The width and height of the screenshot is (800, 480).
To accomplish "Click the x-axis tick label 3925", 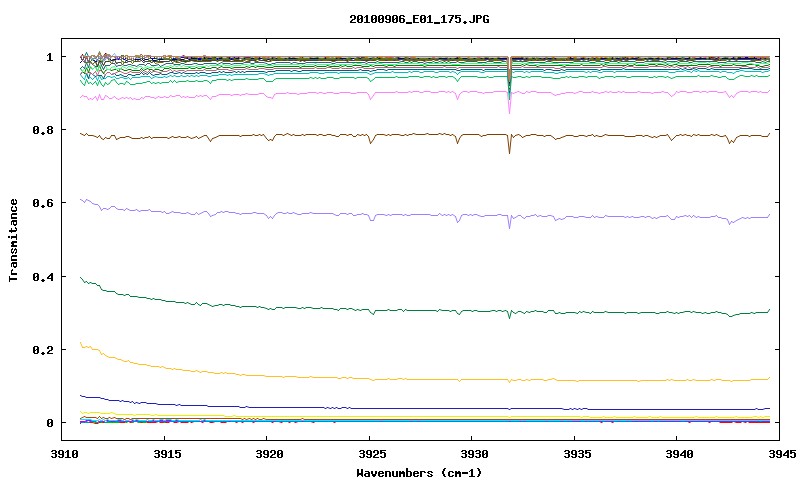I will pyautogui.click(x=372, y=454).
